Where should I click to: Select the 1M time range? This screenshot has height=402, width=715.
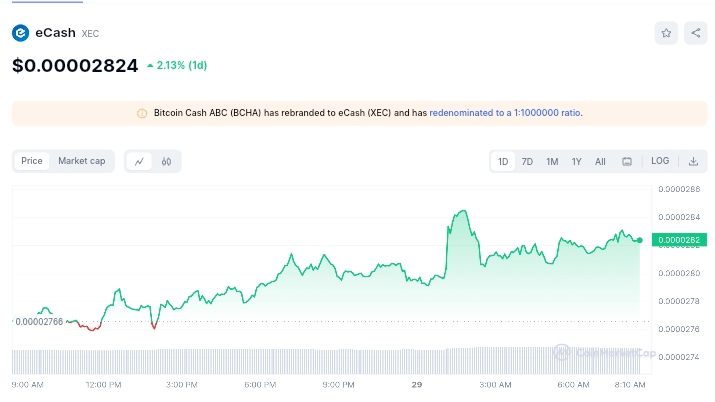coord(552,161)
